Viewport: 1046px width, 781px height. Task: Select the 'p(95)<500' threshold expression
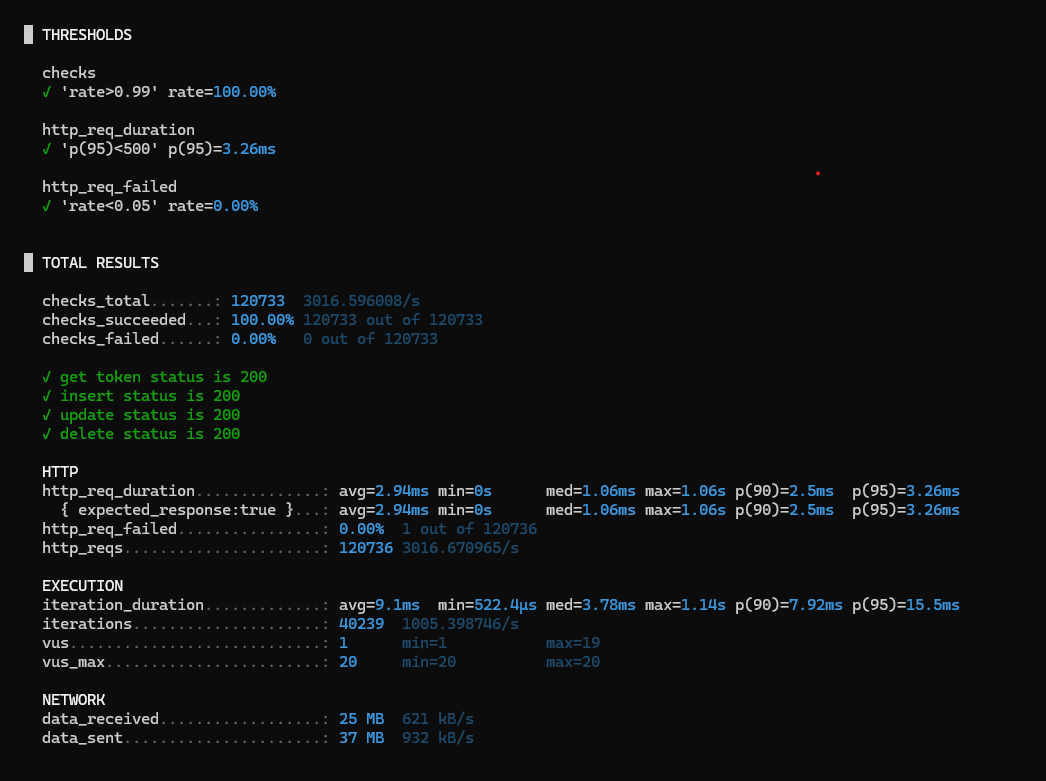pyautogui.click(x=109, y=149)
